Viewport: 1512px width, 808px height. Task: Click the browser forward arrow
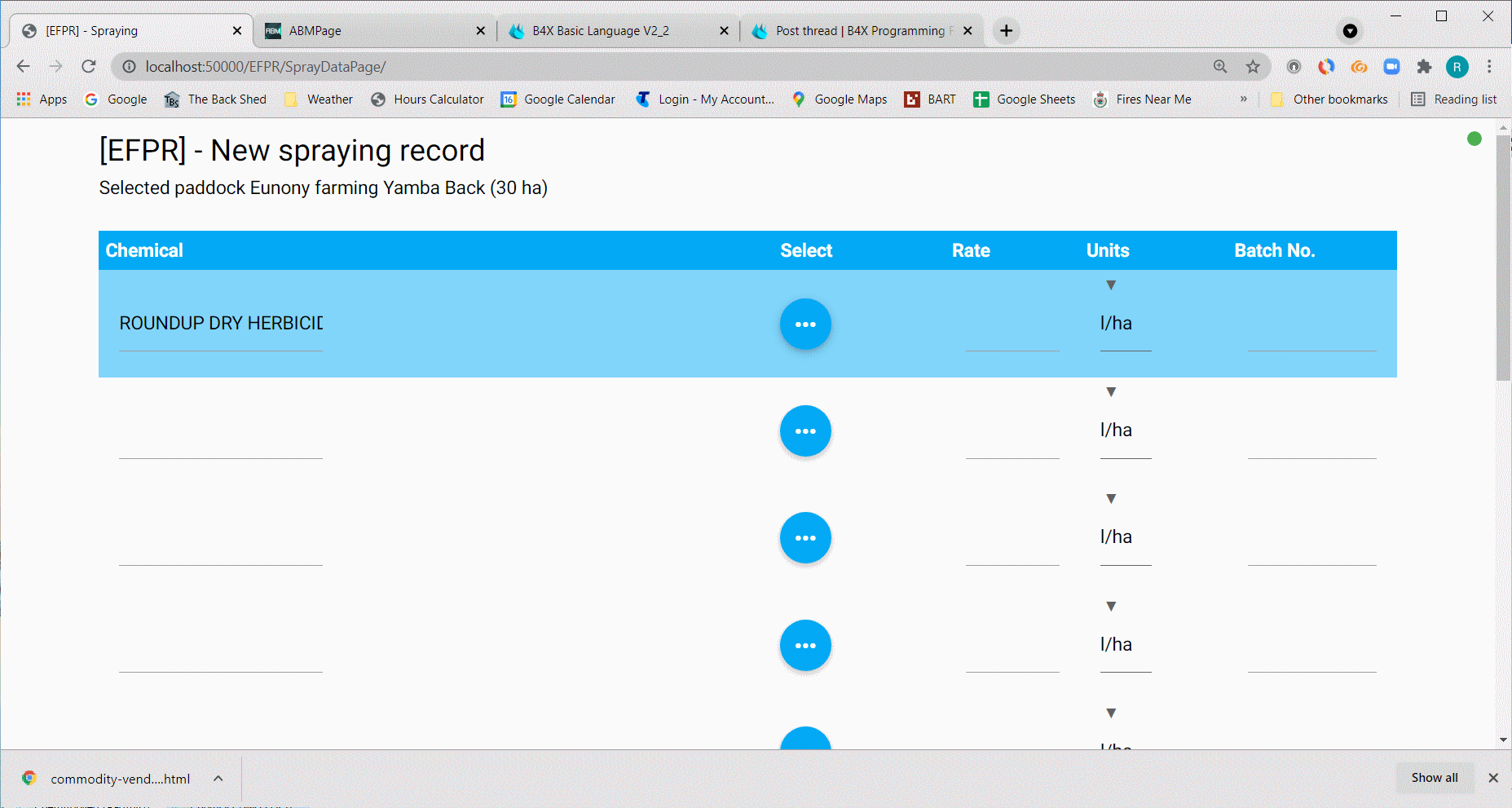(x=55, y=66)
